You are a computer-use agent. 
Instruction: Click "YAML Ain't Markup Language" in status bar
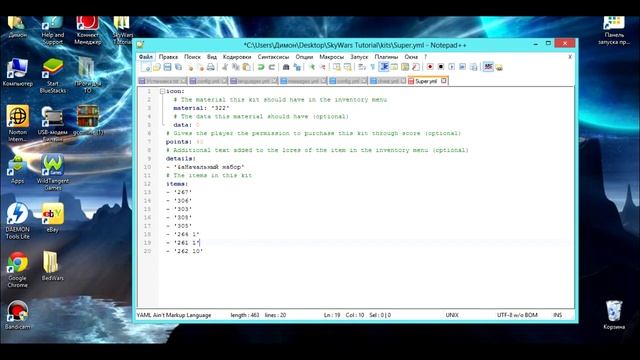174,315
